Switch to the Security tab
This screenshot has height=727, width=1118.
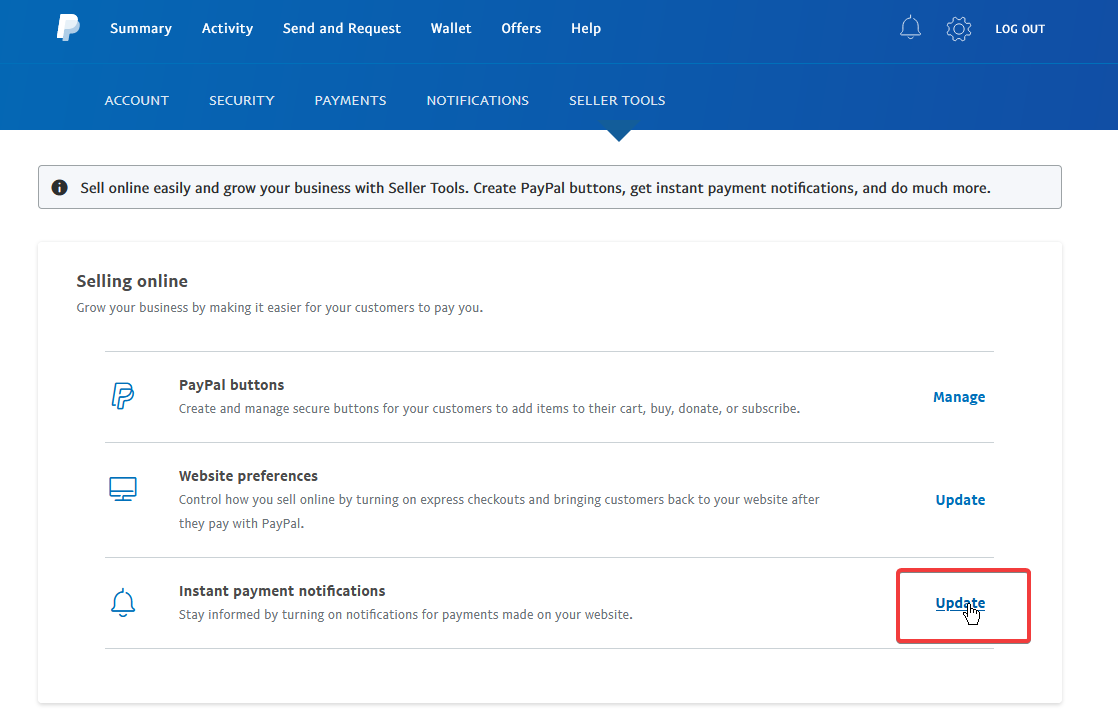(x=241, y=100)
